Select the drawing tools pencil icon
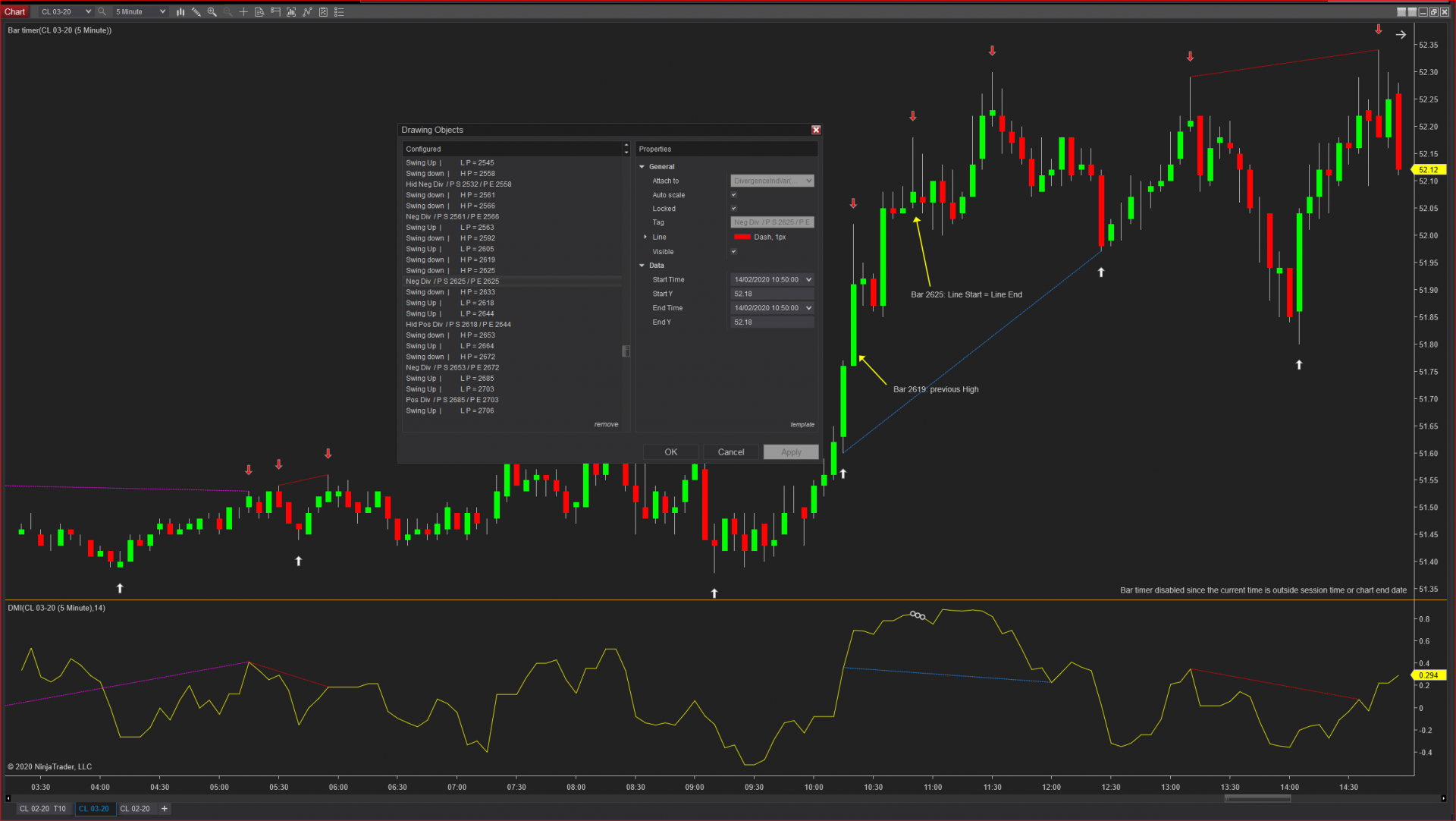The width and height of the screenshot is (1456, 821). tap(196, 12)
